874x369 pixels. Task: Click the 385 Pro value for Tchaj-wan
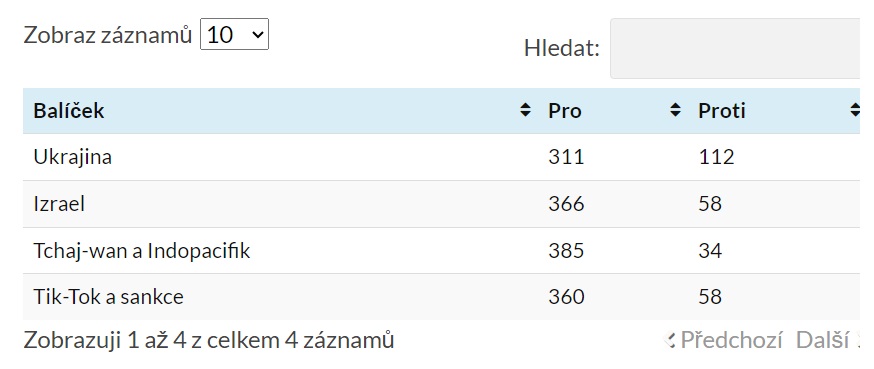566,251
